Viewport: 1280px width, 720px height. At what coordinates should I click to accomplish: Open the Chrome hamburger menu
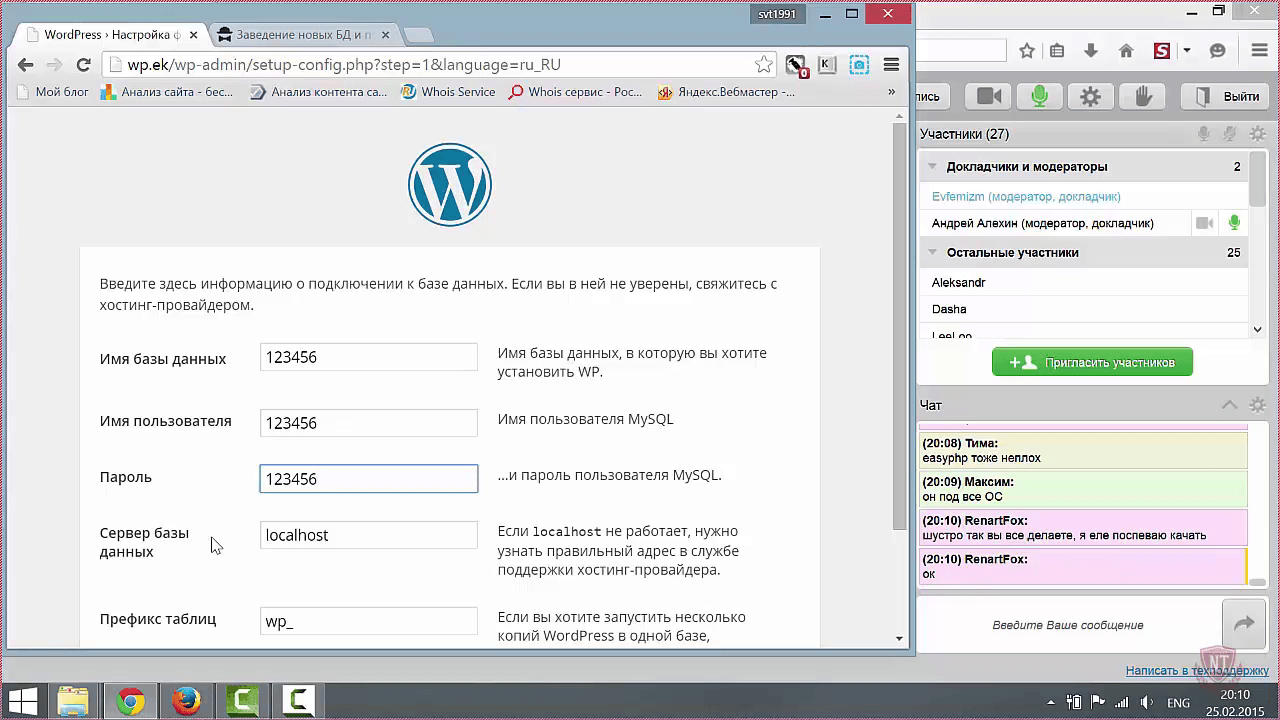891,65
